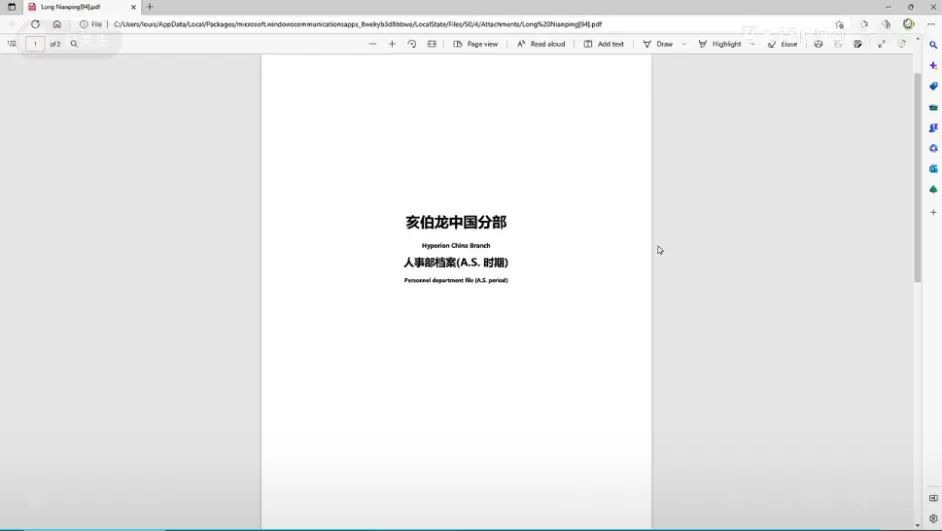Click the Add text button
The height and width of the screenshot is (531, 942).
click(x=604, y=44)
